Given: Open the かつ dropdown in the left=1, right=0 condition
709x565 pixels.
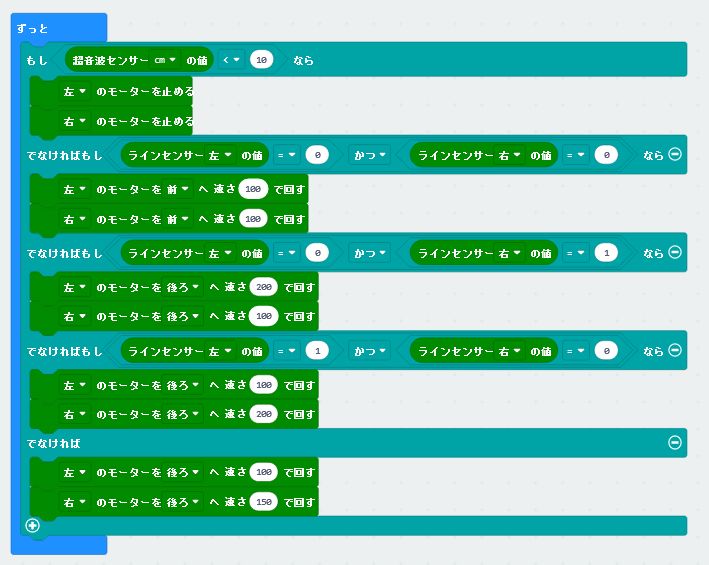Looking at the screenshot, I should click(x=369, y=351).
